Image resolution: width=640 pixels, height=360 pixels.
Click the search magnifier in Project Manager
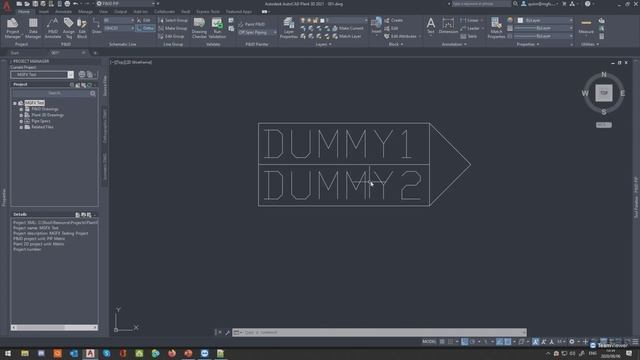tap(93, 93)
